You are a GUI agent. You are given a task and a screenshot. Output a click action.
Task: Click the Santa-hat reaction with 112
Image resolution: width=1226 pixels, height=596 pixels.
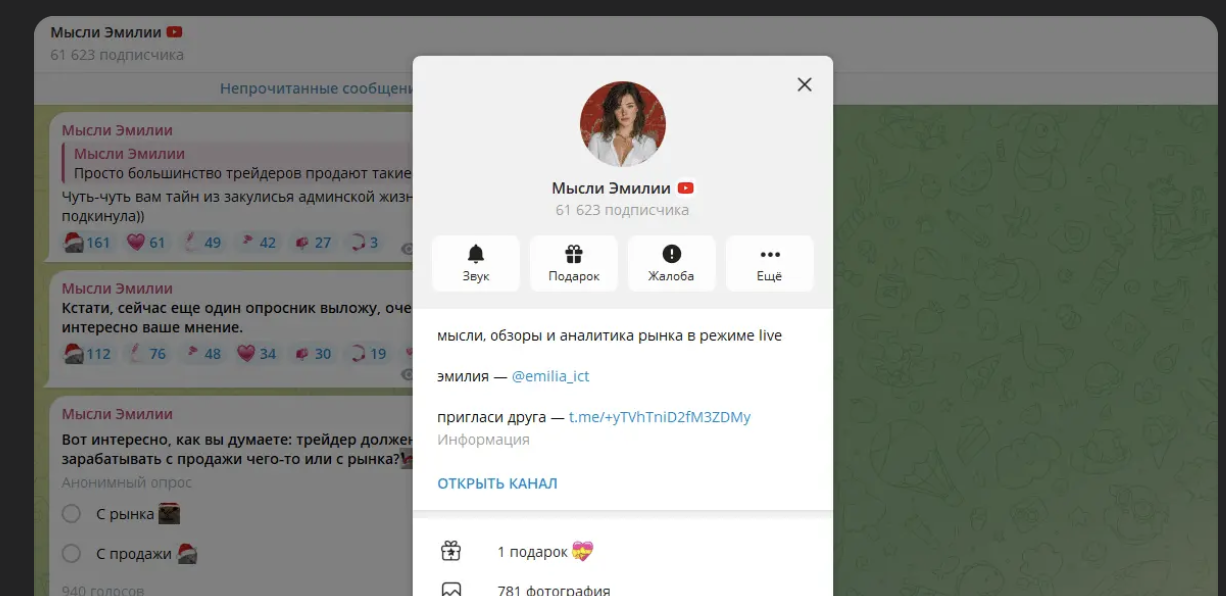[87, 353]
